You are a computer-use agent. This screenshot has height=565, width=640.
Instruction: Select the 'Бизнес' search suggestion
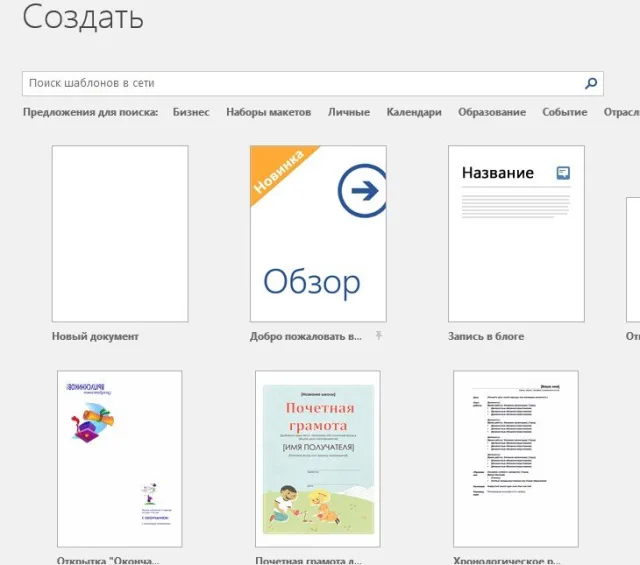[191, 112]
